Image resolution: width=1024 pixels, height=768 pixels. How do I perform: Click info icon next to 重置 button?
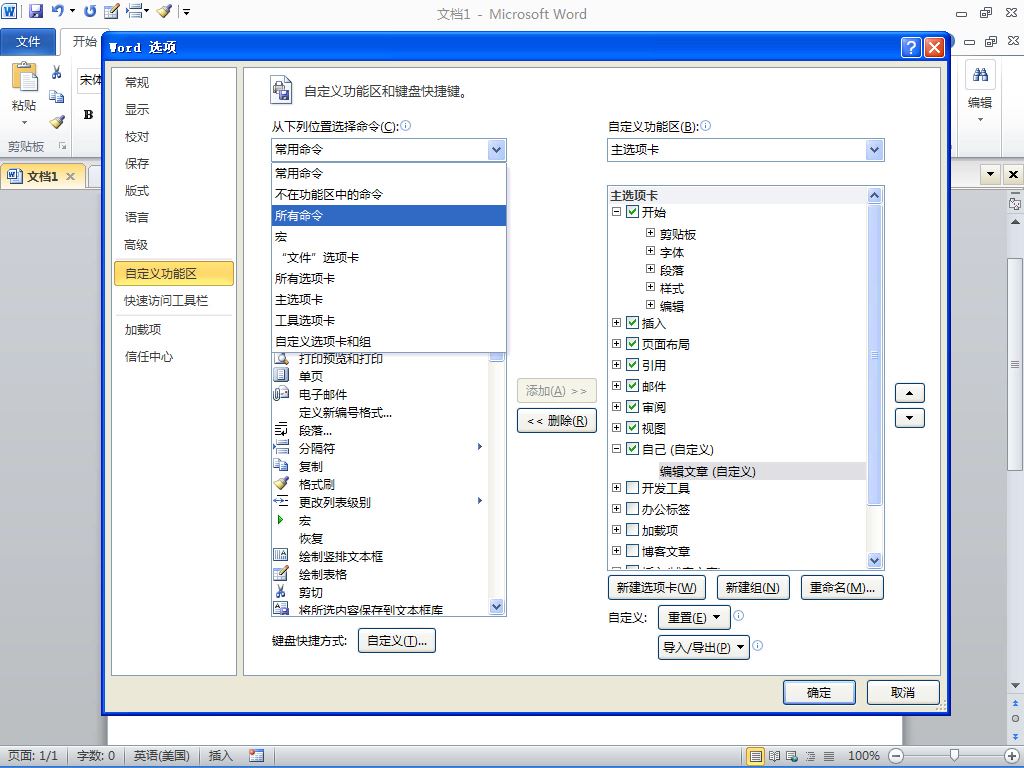[x=739, y=615]
